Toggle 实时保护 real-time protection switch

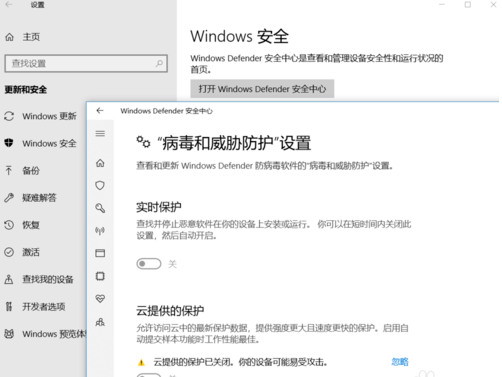point(149,264)
